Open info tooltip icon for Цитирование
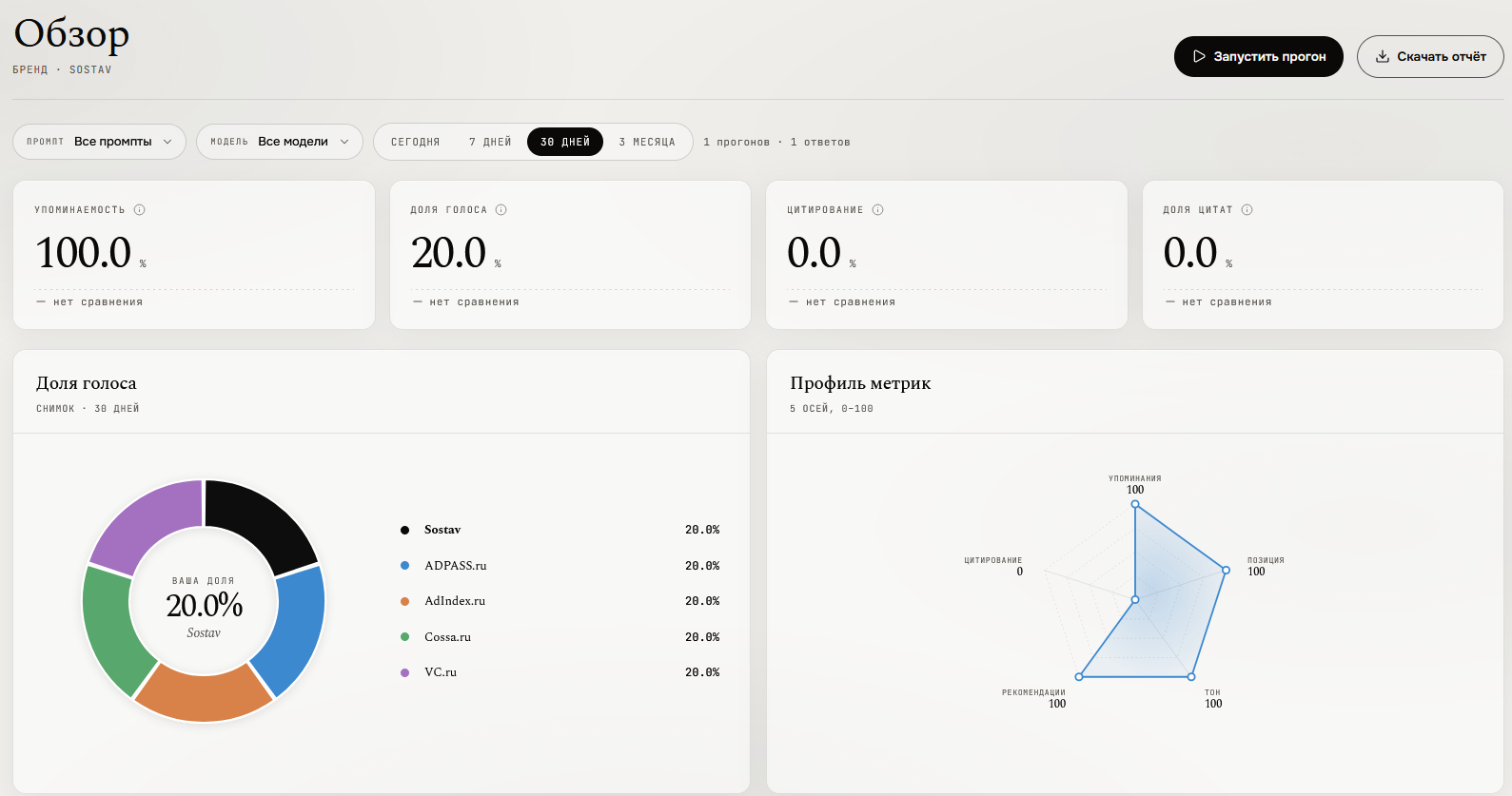 click(x=878, y=210)
